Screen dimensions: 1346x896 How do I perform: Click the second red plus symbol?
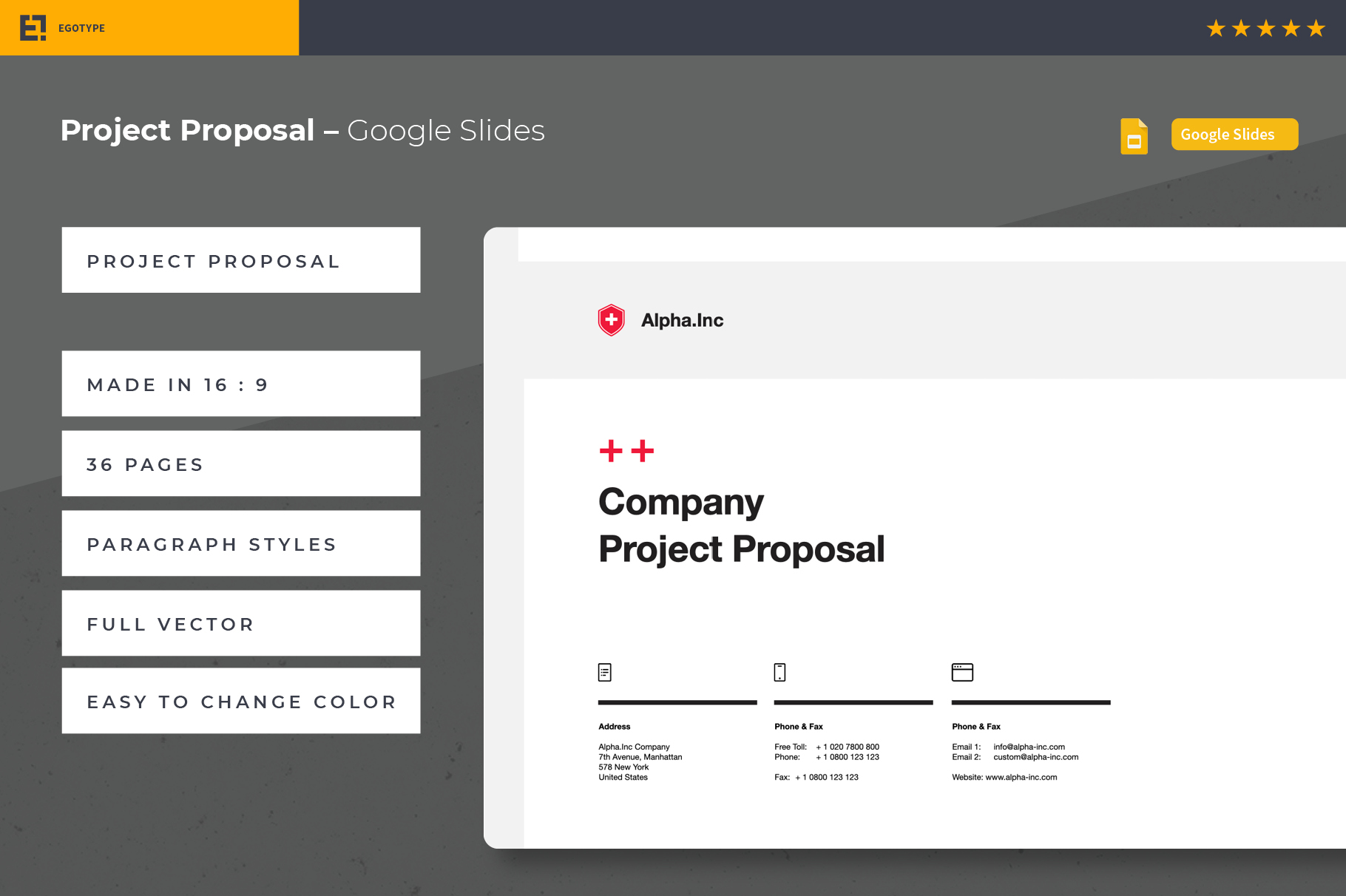[643, 450]
